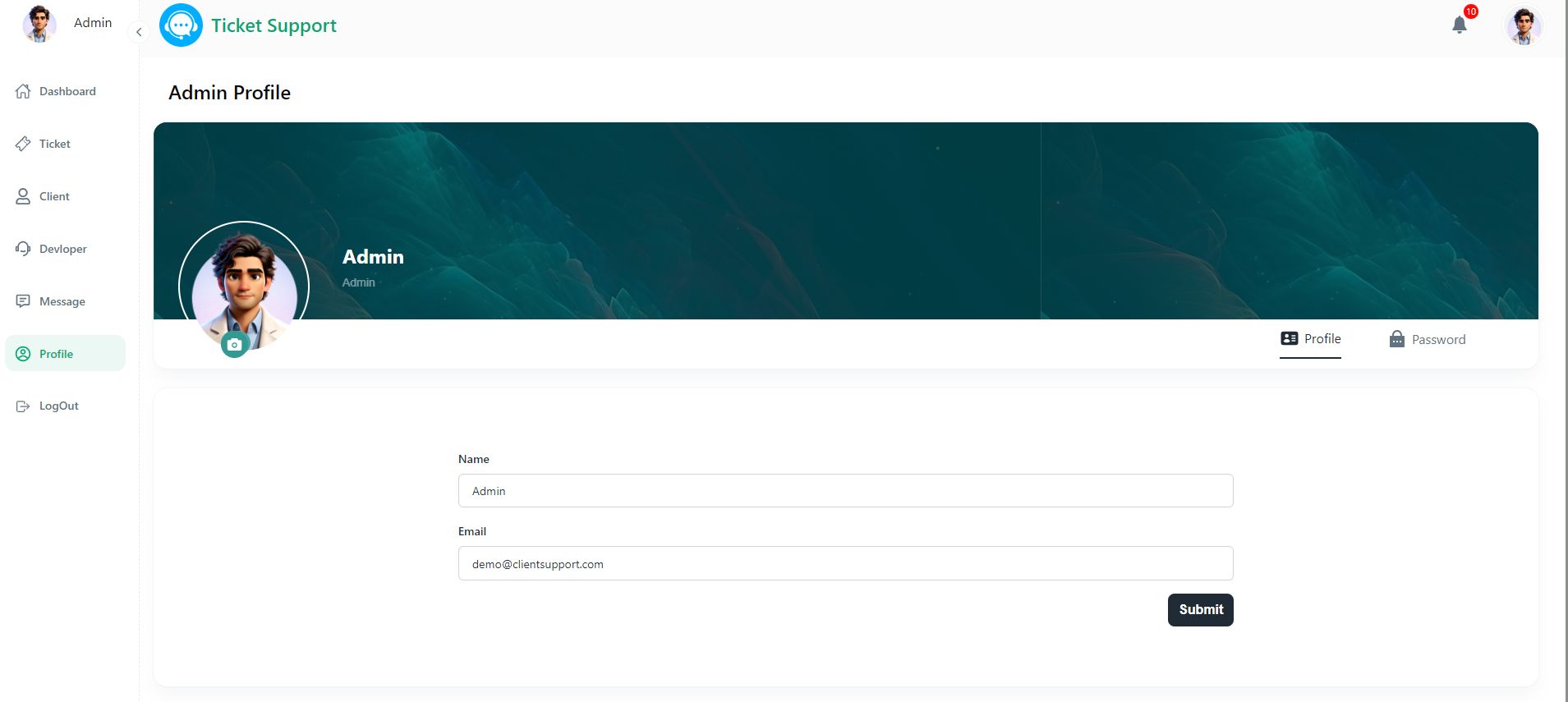Click into the Email input field
The image size is (1568, 702).
point(846,563)
